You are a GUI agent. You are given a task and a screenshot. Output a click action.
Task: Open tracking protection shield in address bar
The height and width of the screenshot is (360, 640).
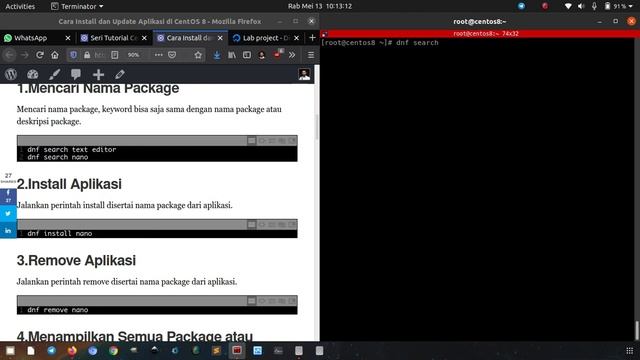73,55
